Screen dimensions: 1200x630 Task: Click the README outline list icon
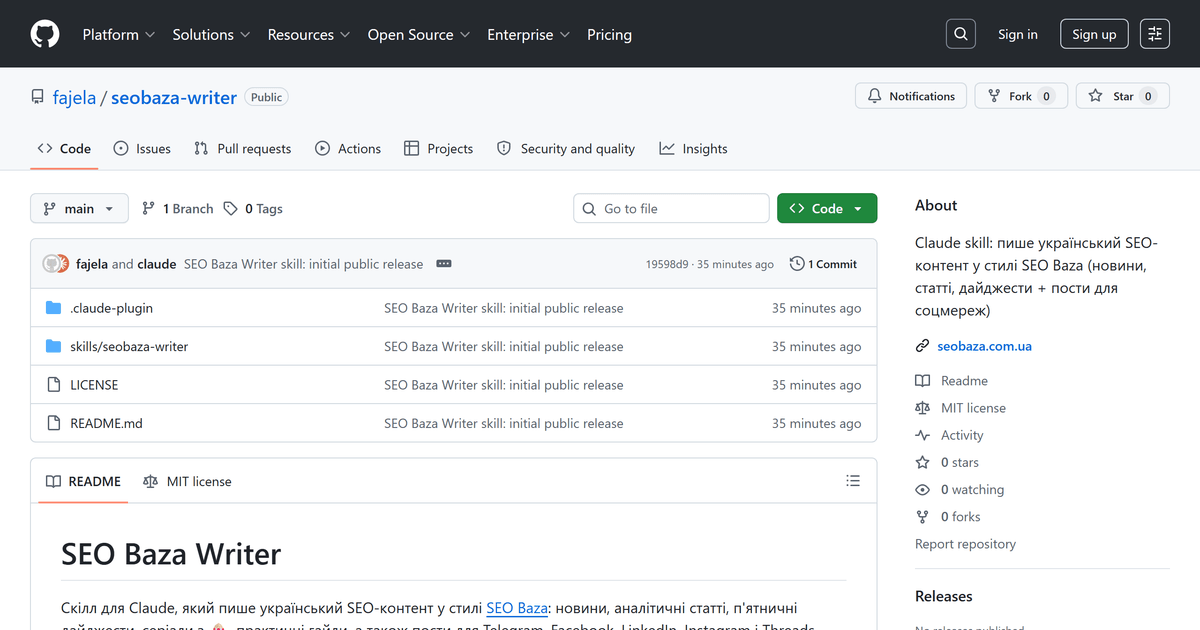(x=853, y=481)
